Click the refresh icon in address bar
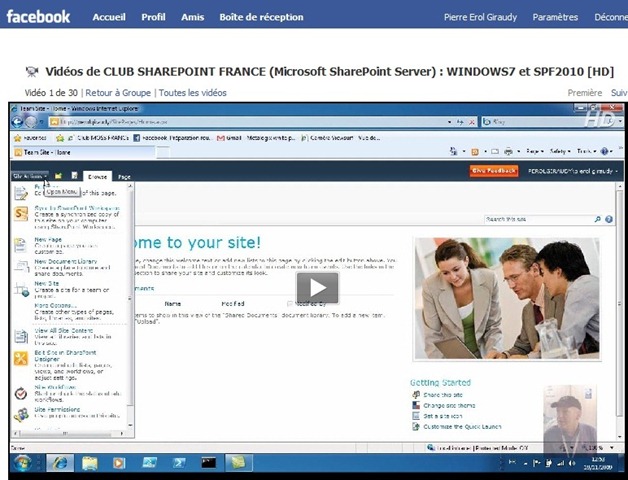 [460, 122]
